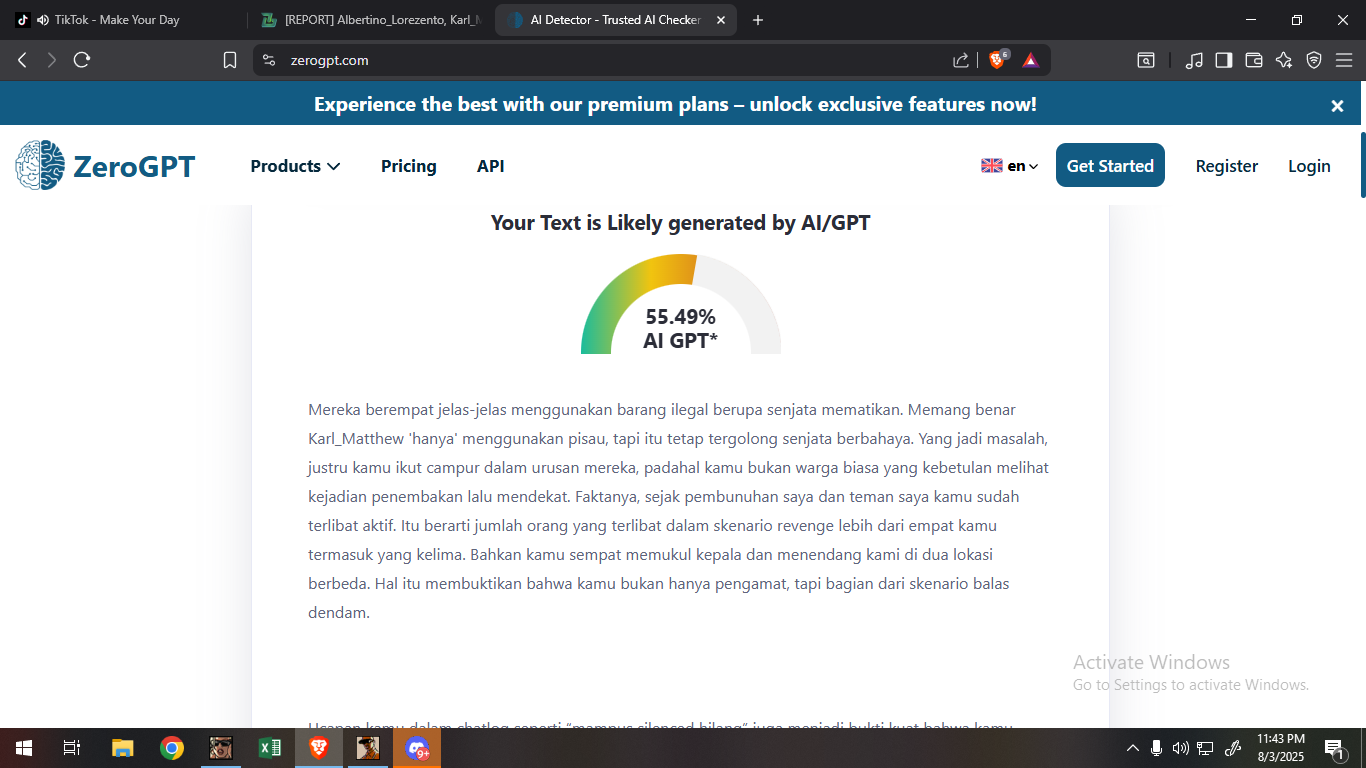Open Task View on the taskbar

click(71, 748)
